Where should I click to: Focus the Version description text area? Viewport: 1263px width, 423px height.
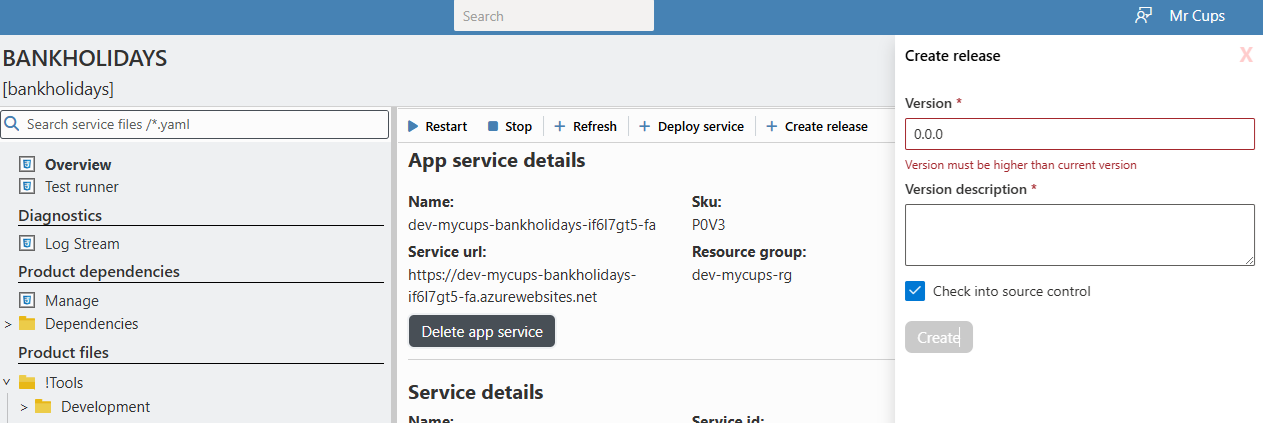[1079, 235]
